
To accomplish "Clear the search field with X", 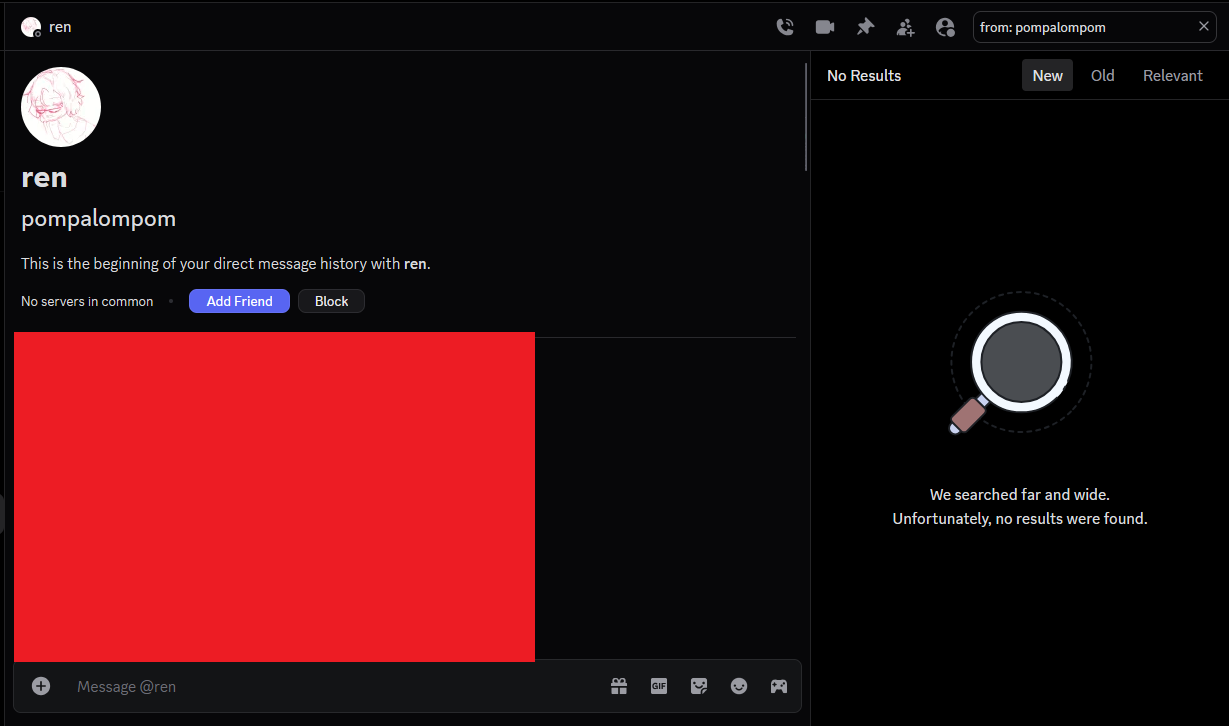I will pos(1204,27).
